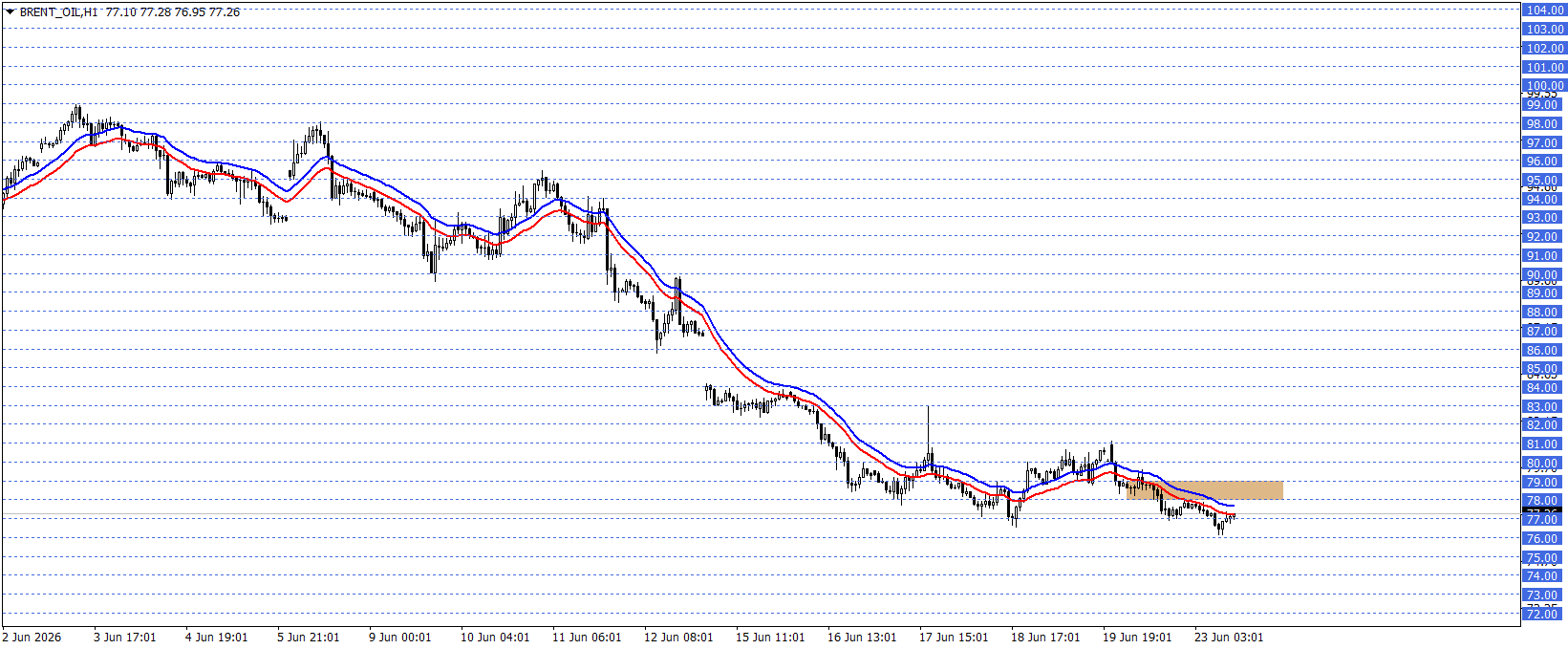Click the 10 Jun 04:01 time label

(495, 638)
